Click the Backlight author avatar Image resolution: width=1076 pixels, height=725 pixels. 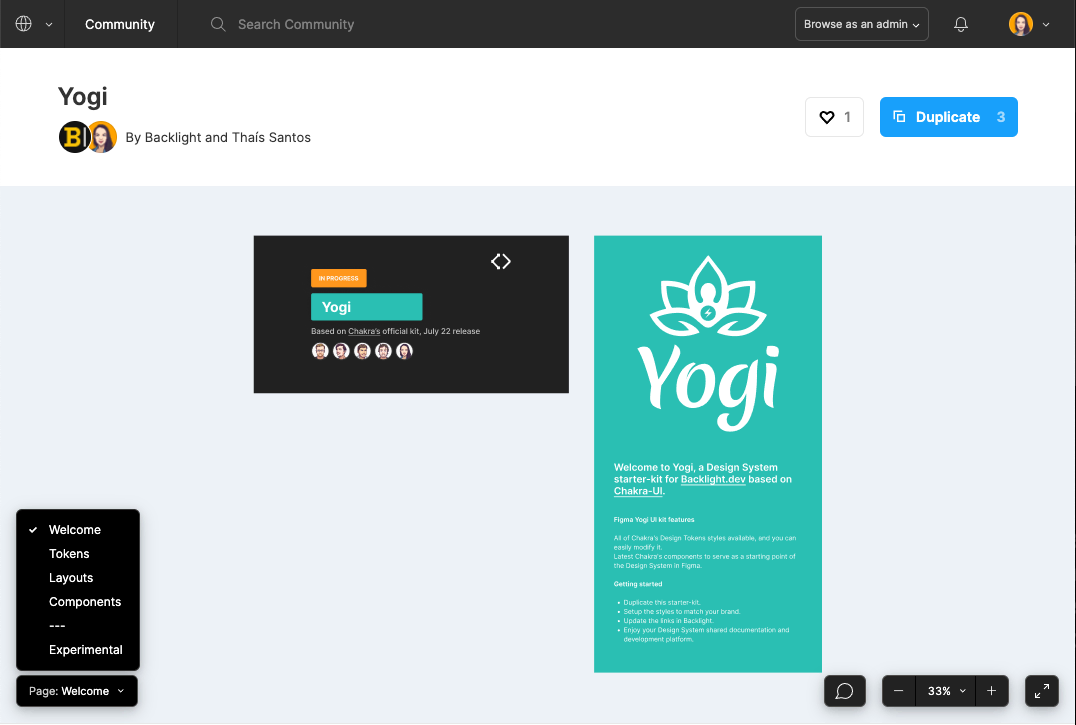tap(73, 137)
